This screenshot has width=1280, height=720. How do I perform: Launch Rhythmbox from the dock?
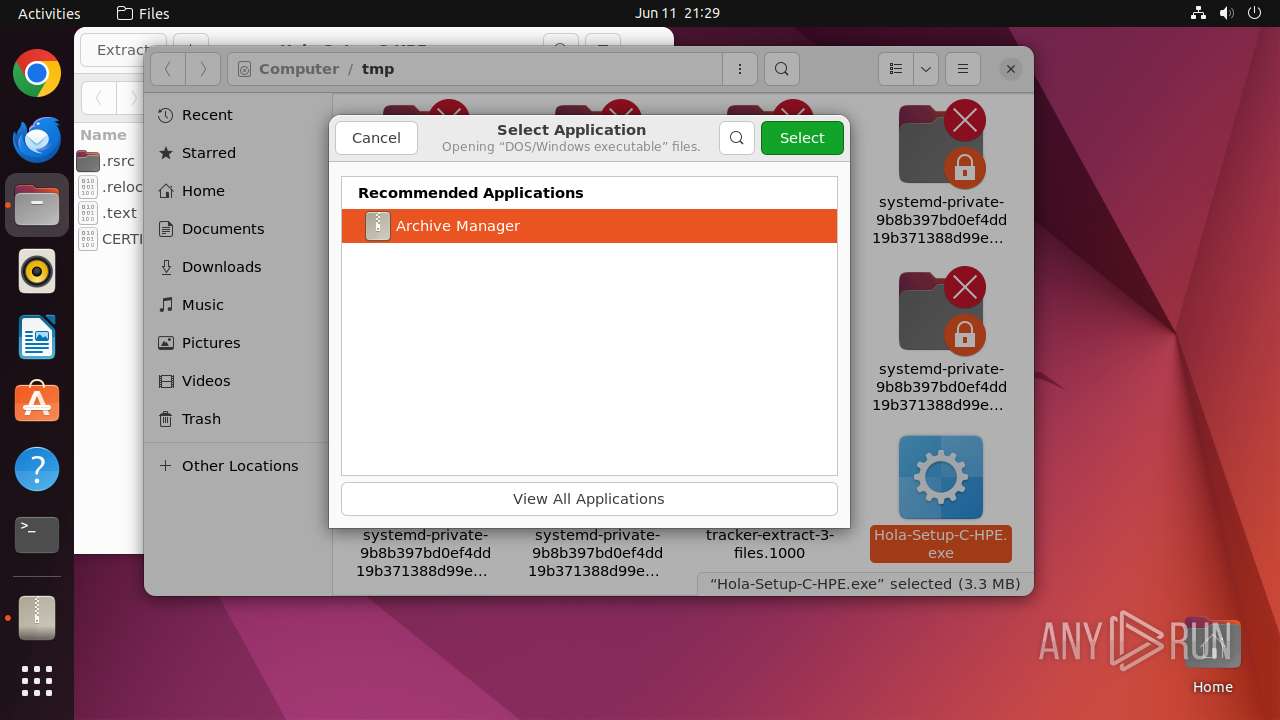coord(37,271)
